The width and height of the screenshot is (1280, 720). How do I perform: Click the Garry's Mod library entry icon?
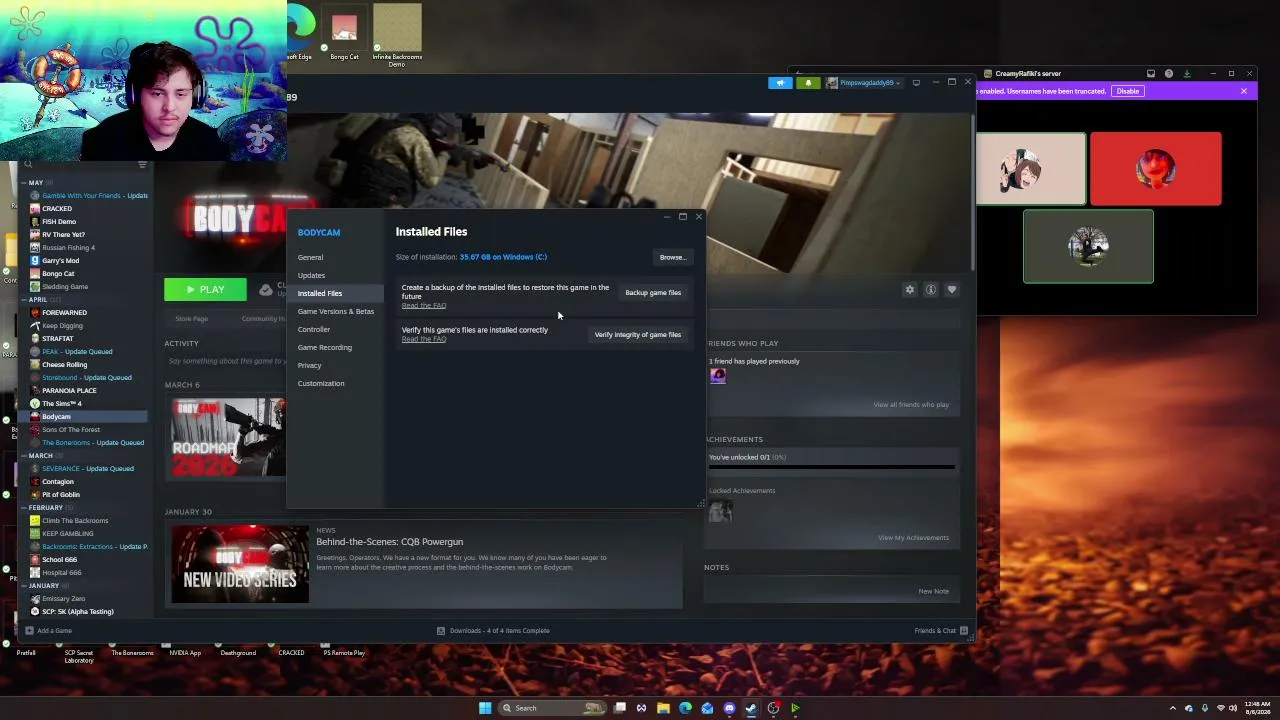click(35, 261)
